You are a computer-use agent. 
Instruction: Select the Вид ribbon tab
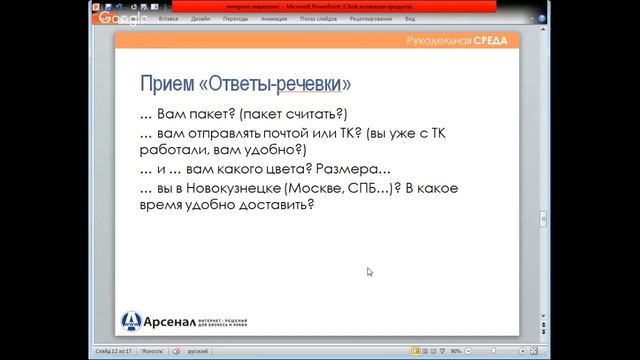pos(410,19)
